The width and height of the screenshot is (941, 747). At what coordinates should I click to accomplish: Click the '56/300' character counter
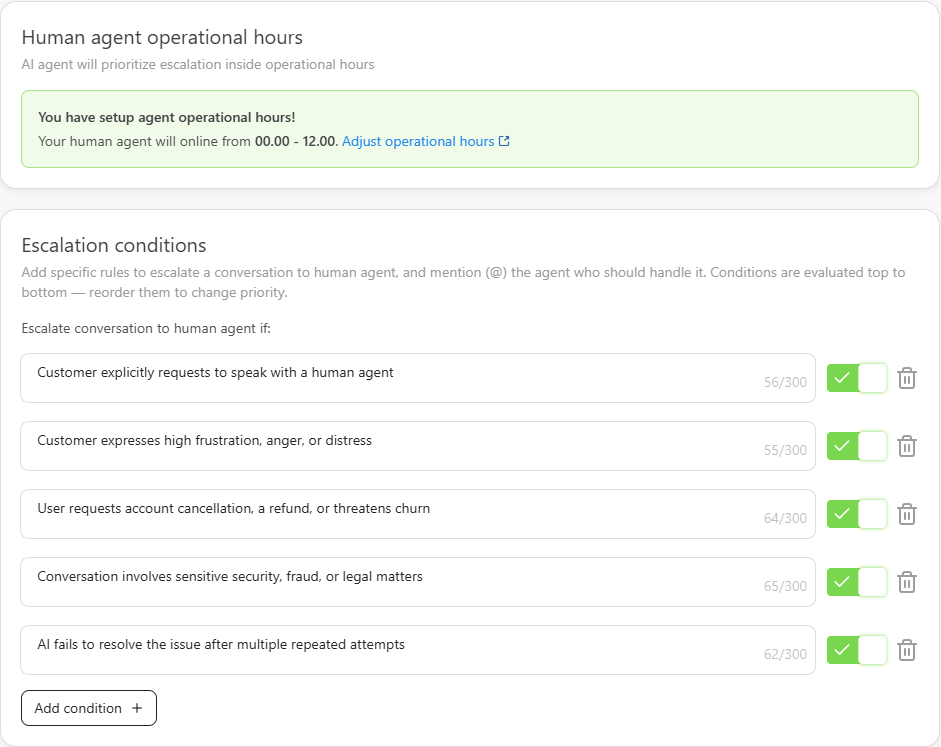click(x=785, y=382)
